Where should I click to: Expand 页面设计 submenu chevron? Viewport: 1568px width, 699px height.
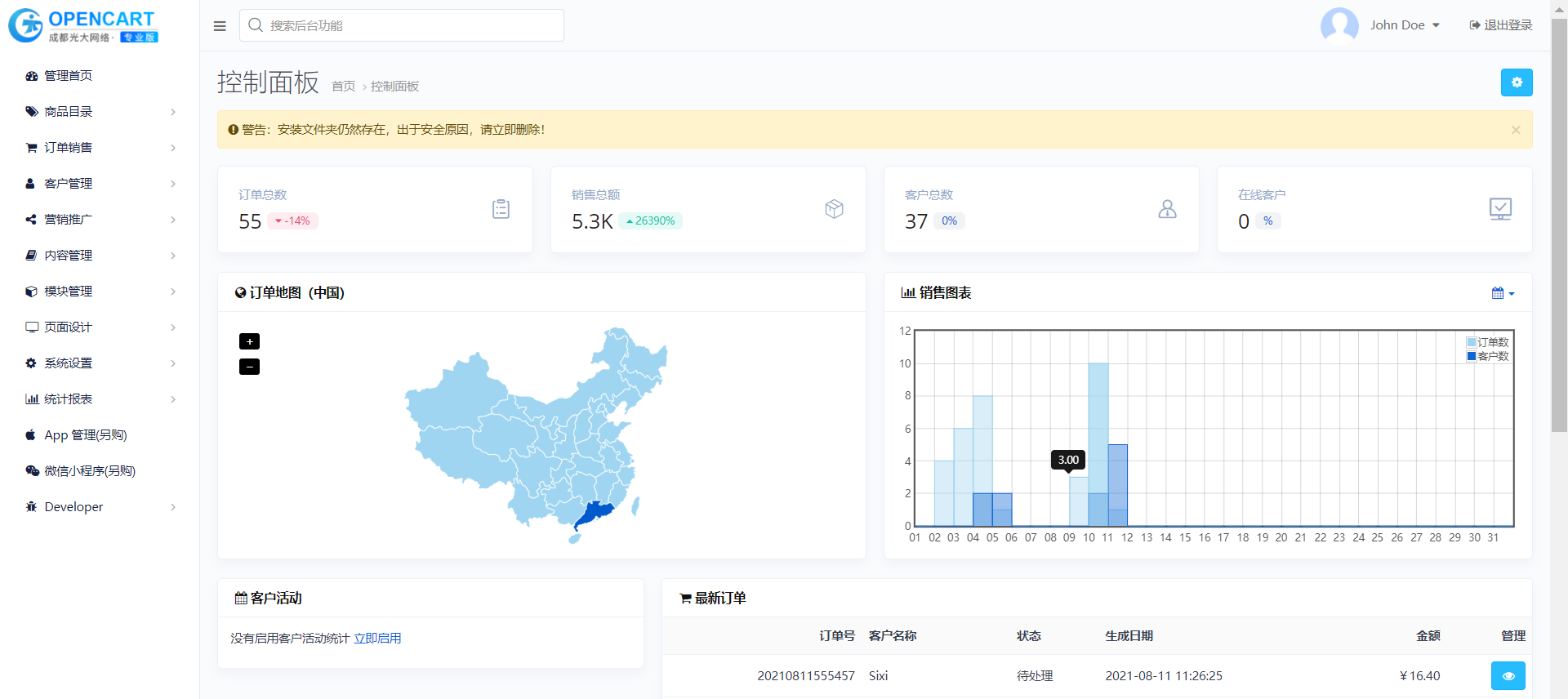click(x=173, y=327)
